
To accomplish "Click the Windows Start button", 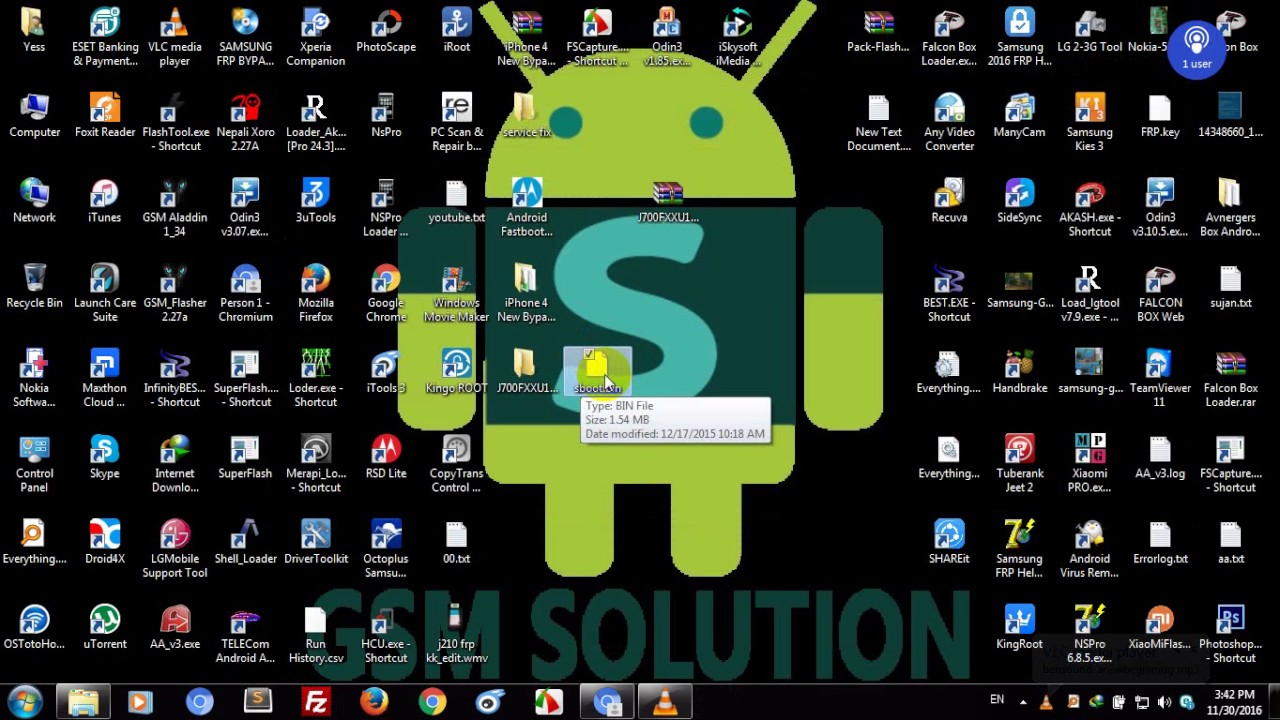I will tap(24, 702).
